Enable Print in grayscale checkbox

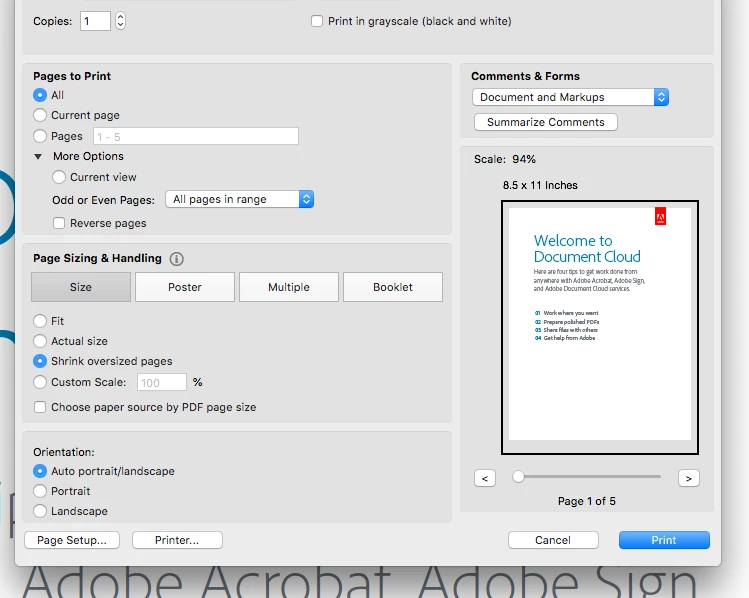[317, 21]
